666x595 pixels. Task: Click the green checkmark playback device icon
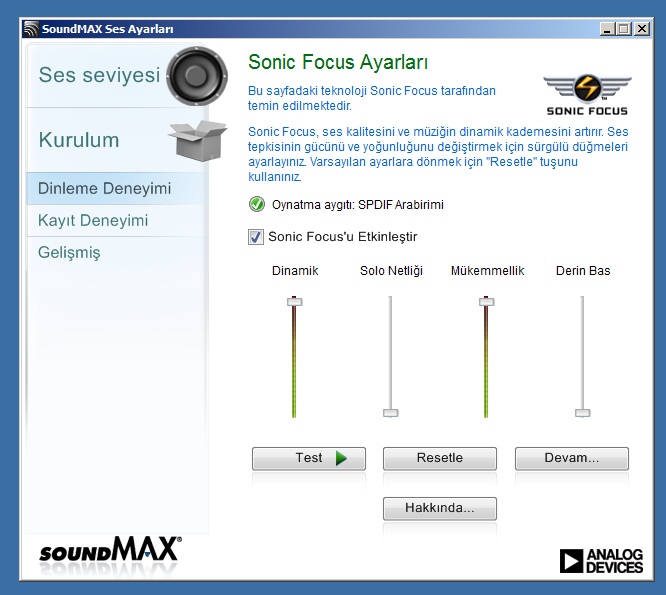pyautogui.click(x=257, y=204)
